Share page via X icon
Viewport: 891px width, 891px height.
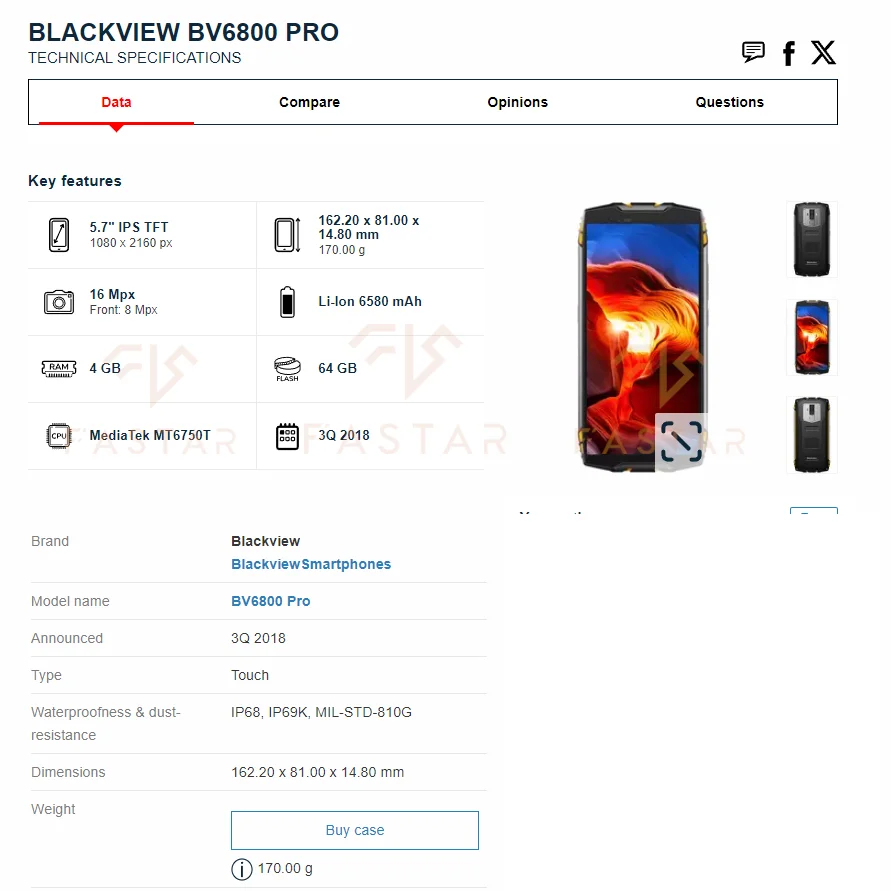[823, 53]
